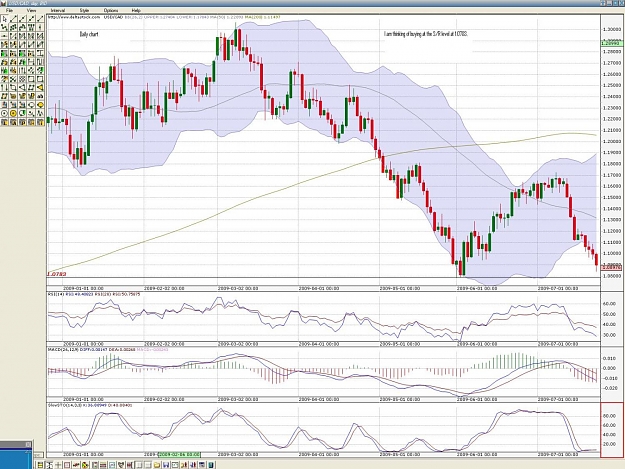Select the yellow filled triangle drawing tool
This screenshot has width=625, height=469.
tap(40, 87)
